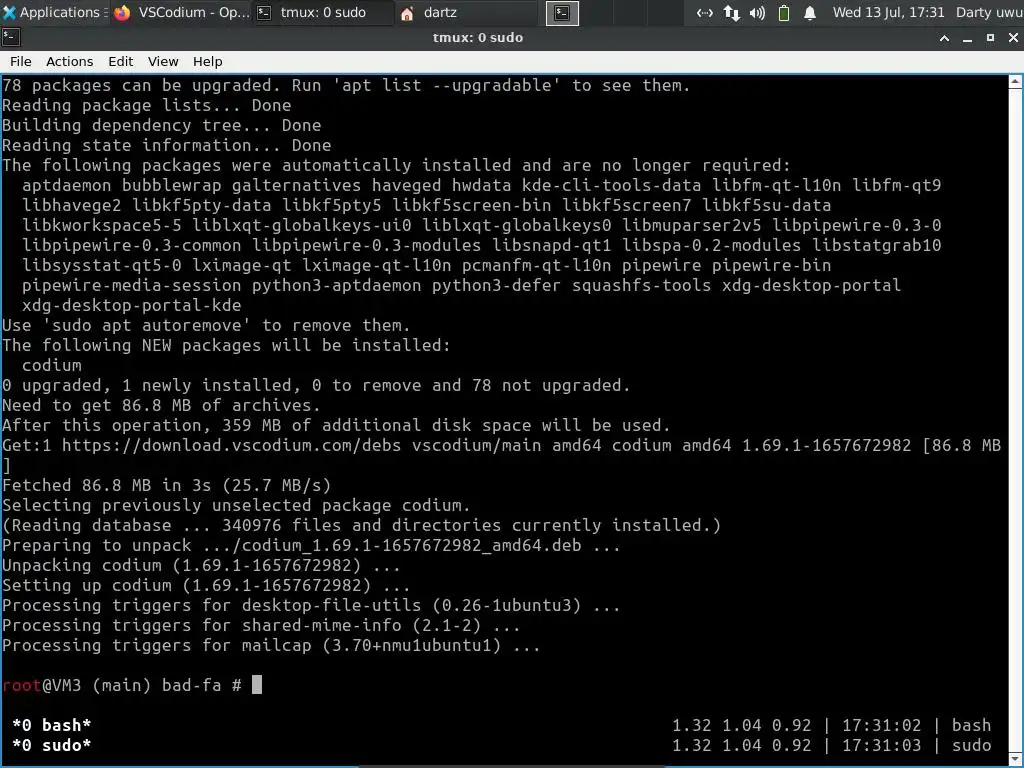Click the 'xdg-desktop-portal-kde' package name
The width and height of the screenshot is (1024, 768).
point(131,305)
